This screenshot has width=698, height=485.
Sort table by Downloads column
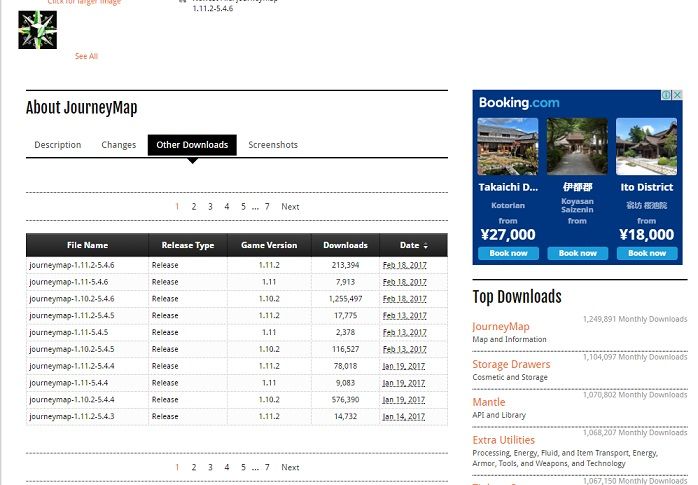tap(345, 245)
